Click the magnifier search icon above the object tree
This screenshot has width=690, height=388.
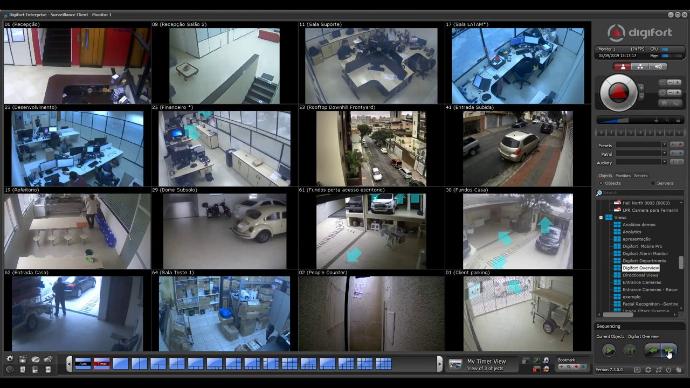click(x=599, y=193)
